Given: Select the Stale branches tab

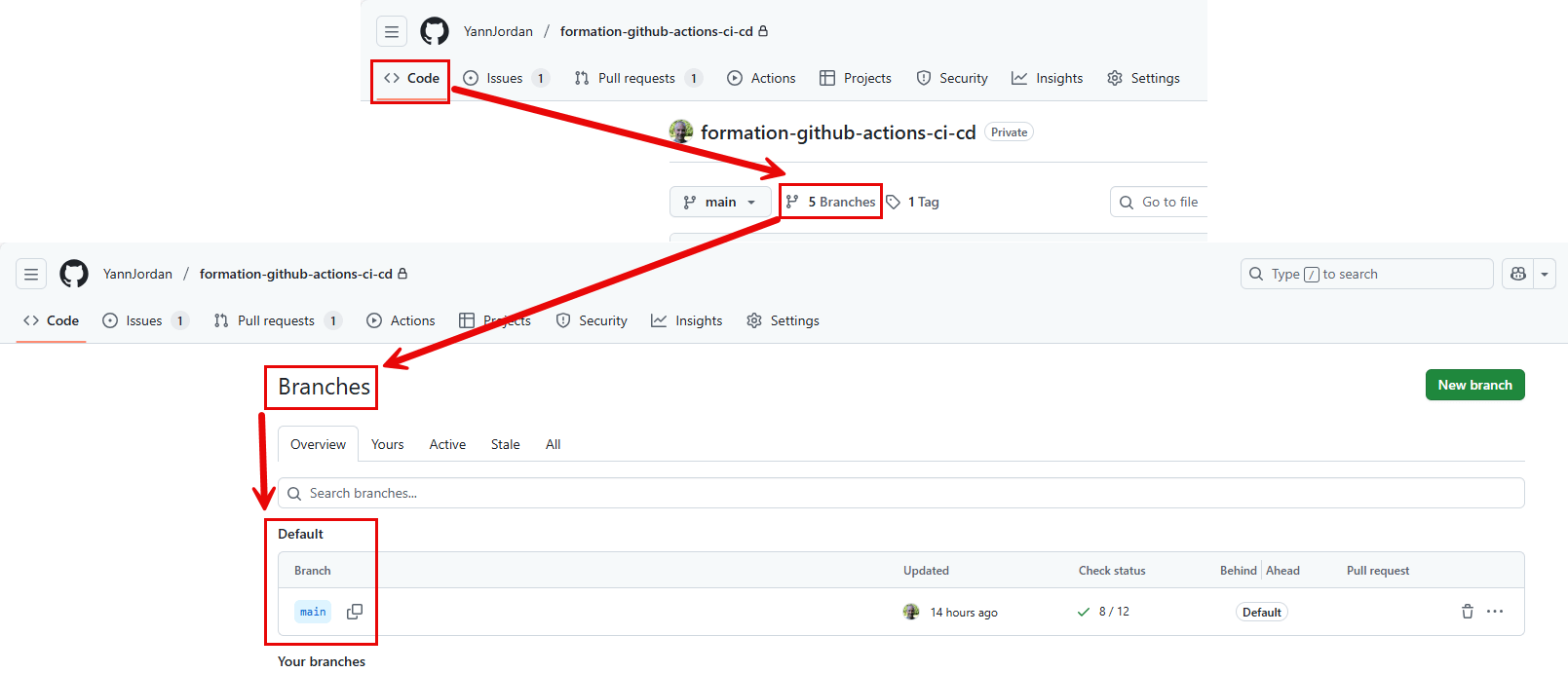Looking at the screenshot, I should pos(505,444).
